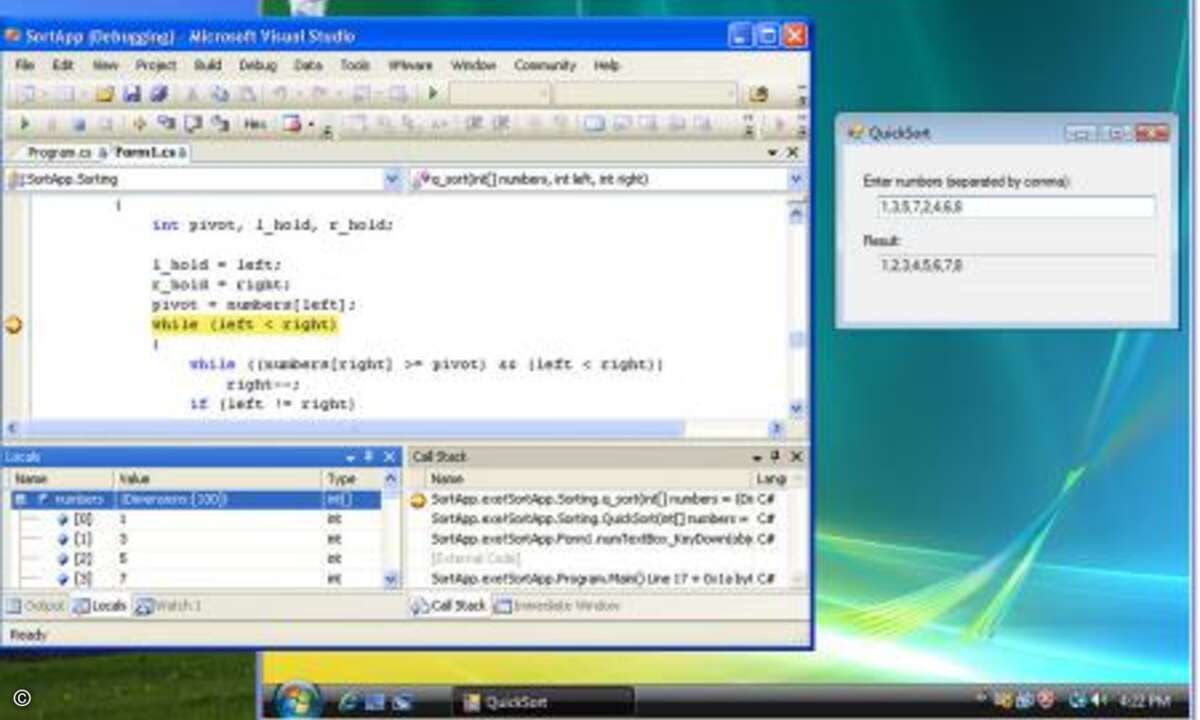Click the Value column header in Locals

(x=218, y=479)
